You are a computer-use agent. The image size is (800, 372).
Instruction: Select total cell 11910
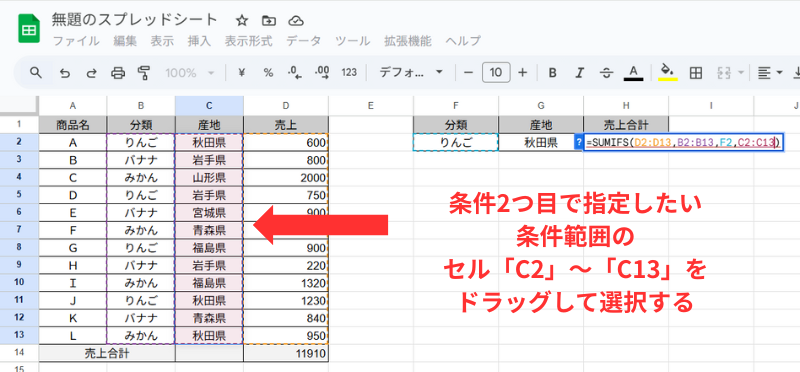[x=286, y=353]
